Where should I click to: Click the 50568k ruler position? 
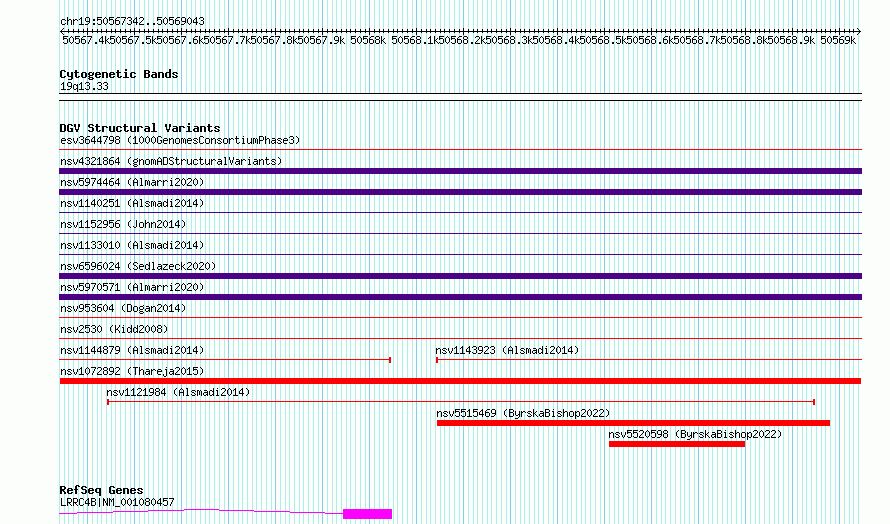point(368,40)
